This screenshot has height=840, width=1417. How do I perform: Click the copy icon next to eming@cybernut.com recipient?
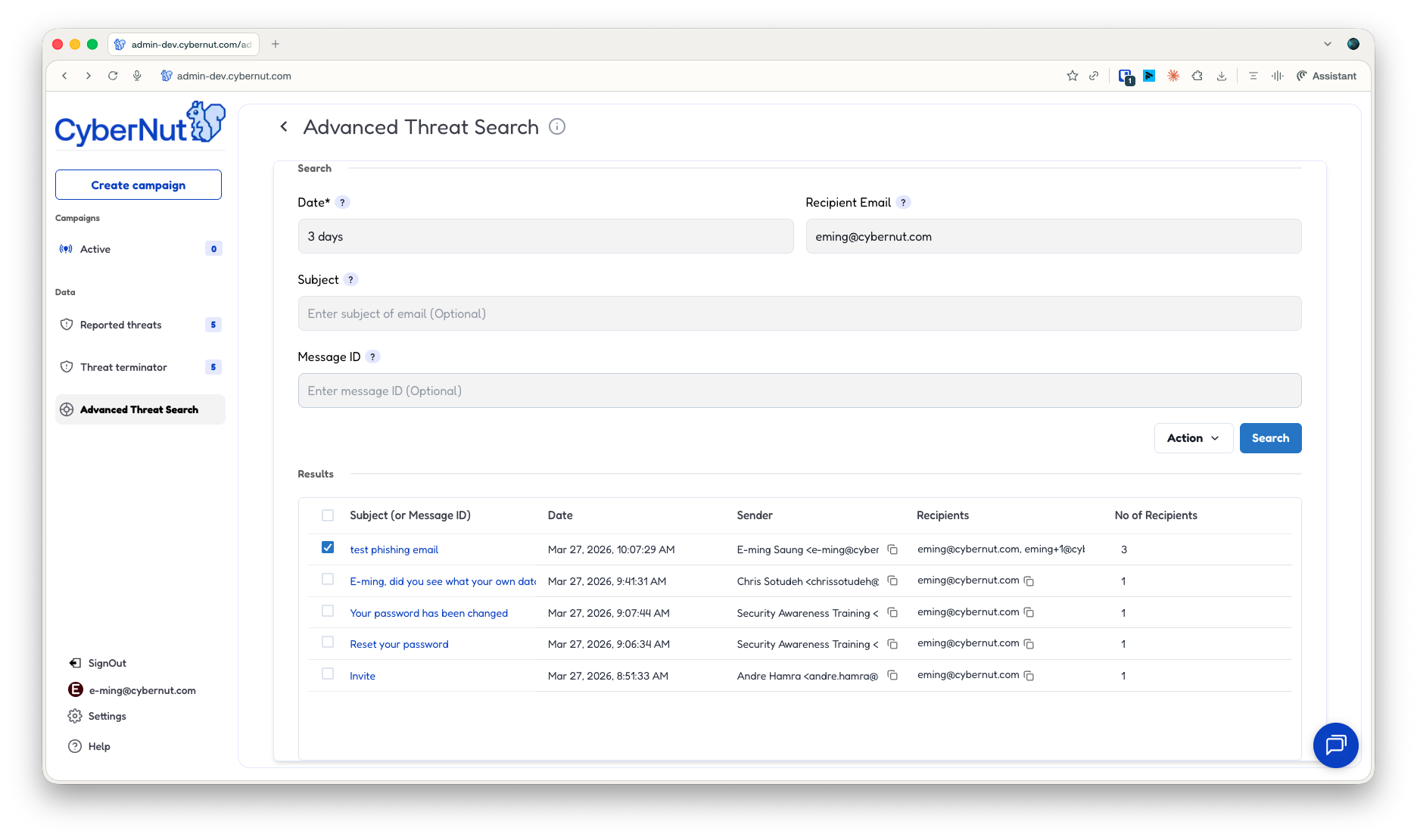click(1029, 580)
